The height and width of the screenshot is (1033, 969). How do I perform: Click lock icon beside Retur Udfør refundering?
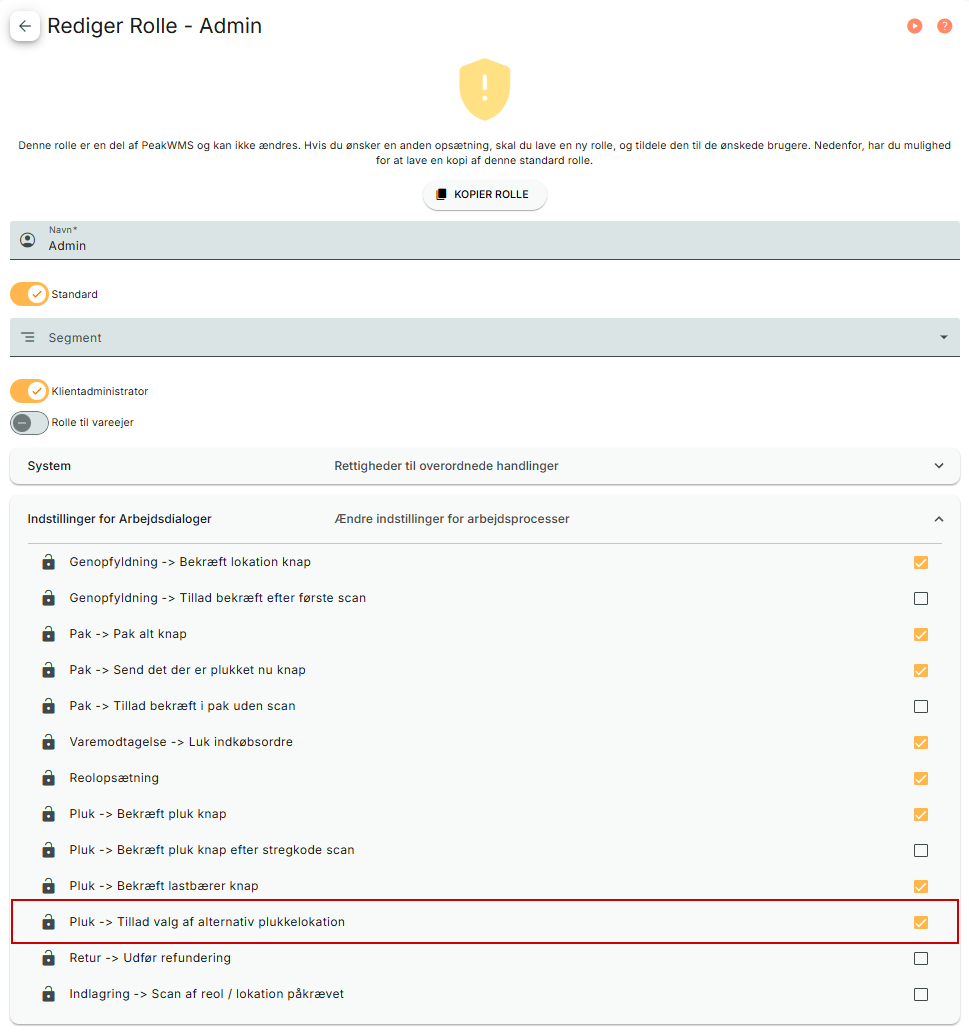pos(49,958)
